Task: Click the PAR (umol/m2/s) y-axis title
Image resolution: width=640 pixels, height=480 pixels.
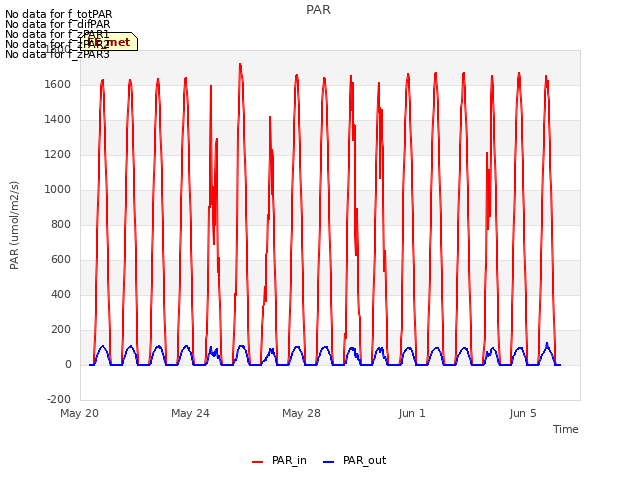Action: coord(14,225)
